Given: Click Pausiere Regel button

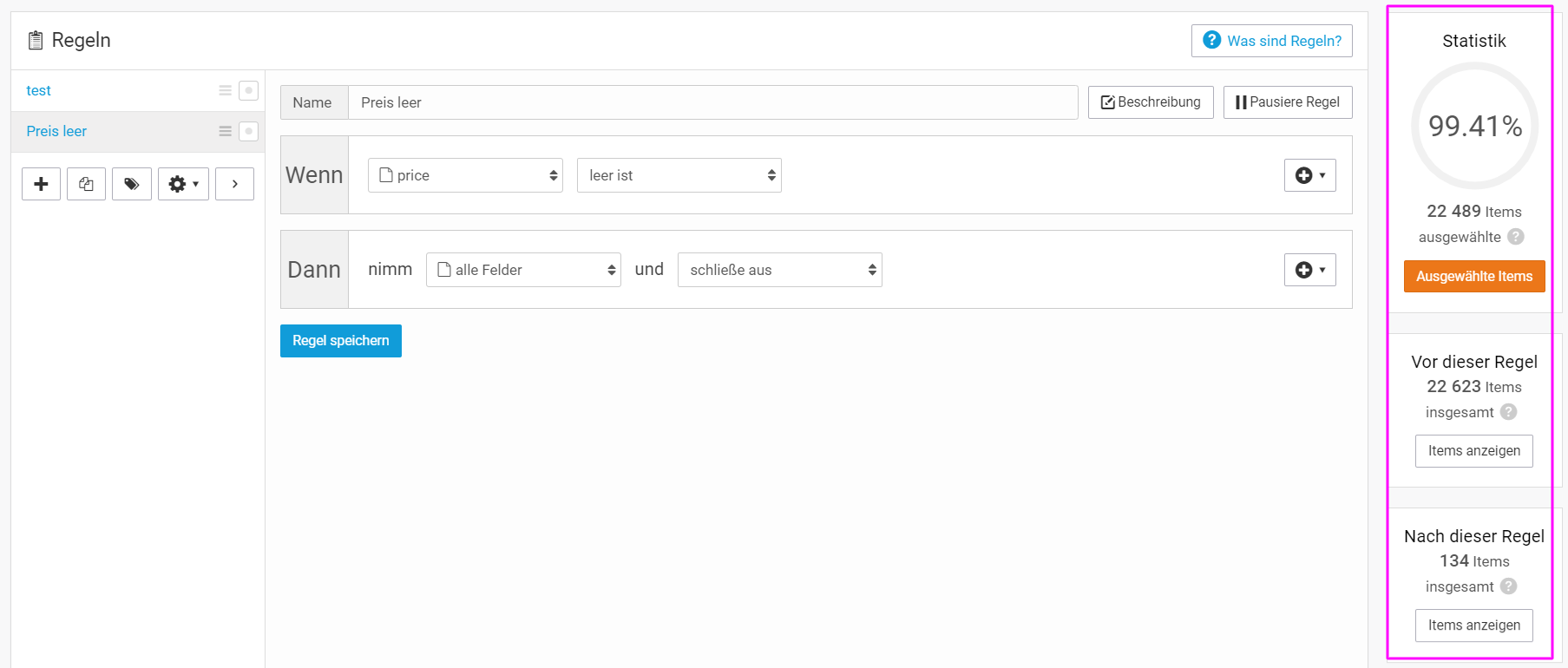Looking at the screenshot, I should 1288,102.
